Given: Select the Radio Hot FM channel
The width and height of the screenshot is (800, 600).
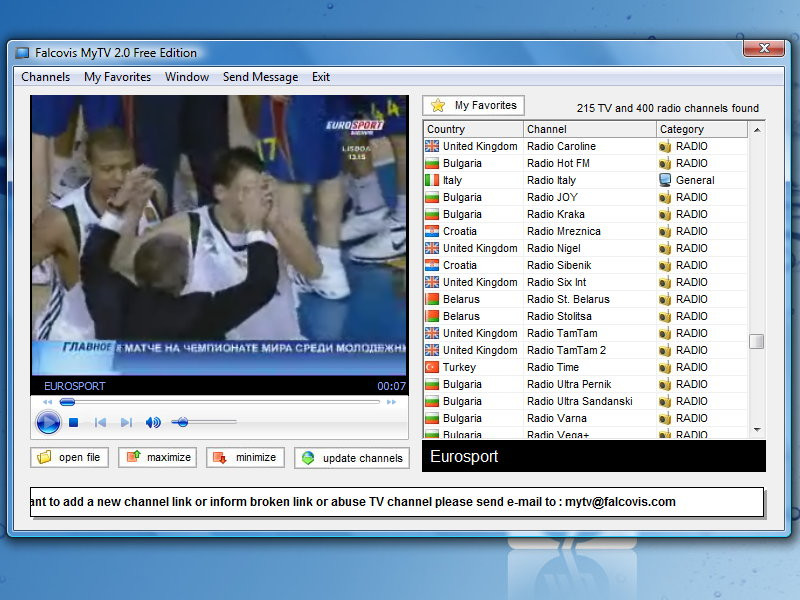Looking at the screenshot, I should click(586, 163).
